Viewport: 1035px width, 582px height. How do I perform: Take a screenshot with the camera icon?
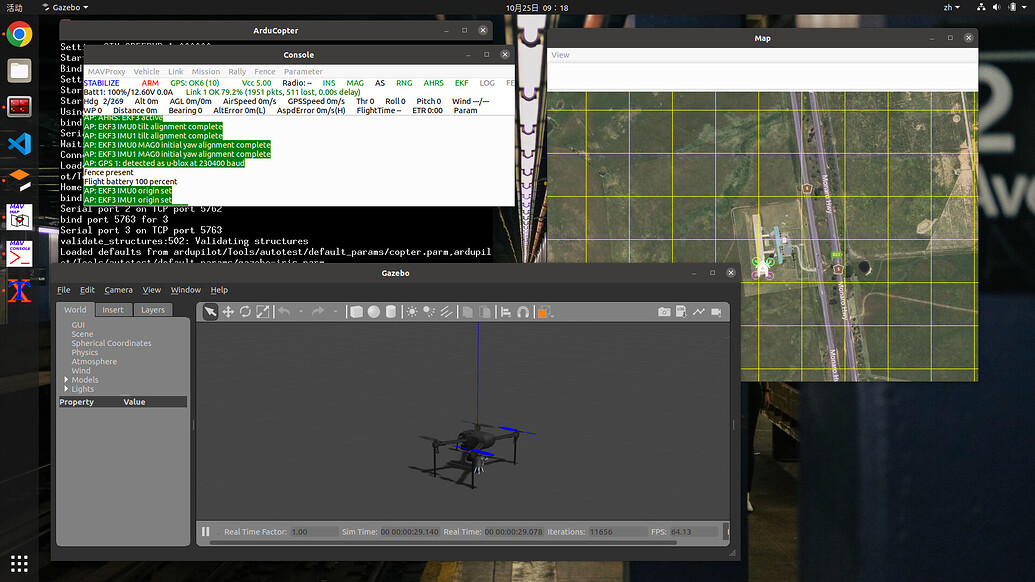664,312
